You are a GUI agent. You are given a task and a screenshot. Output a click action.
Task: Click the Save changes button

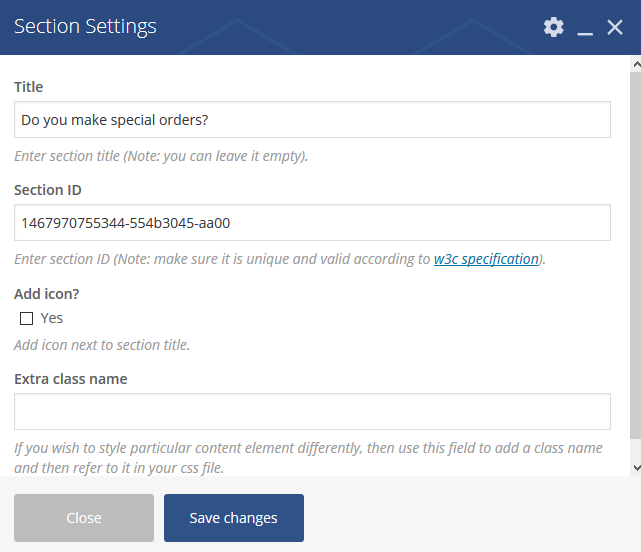point(234,518)
